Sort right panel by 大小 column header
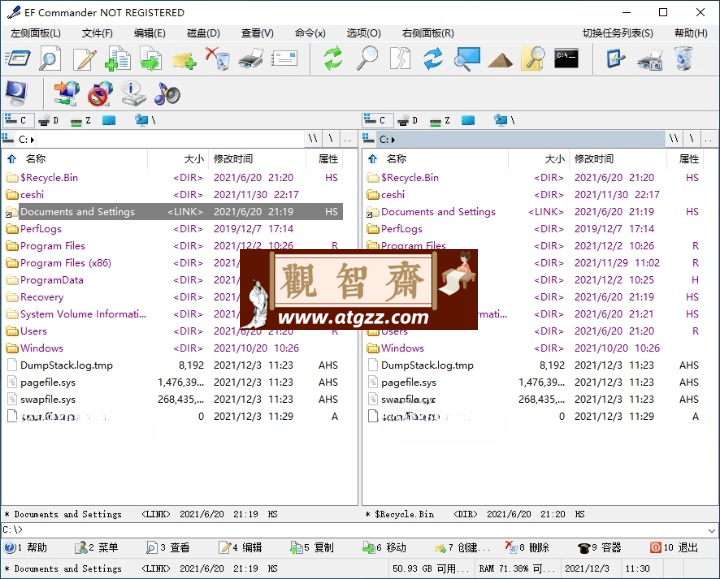The image size is (720, 579). [554, 159]
